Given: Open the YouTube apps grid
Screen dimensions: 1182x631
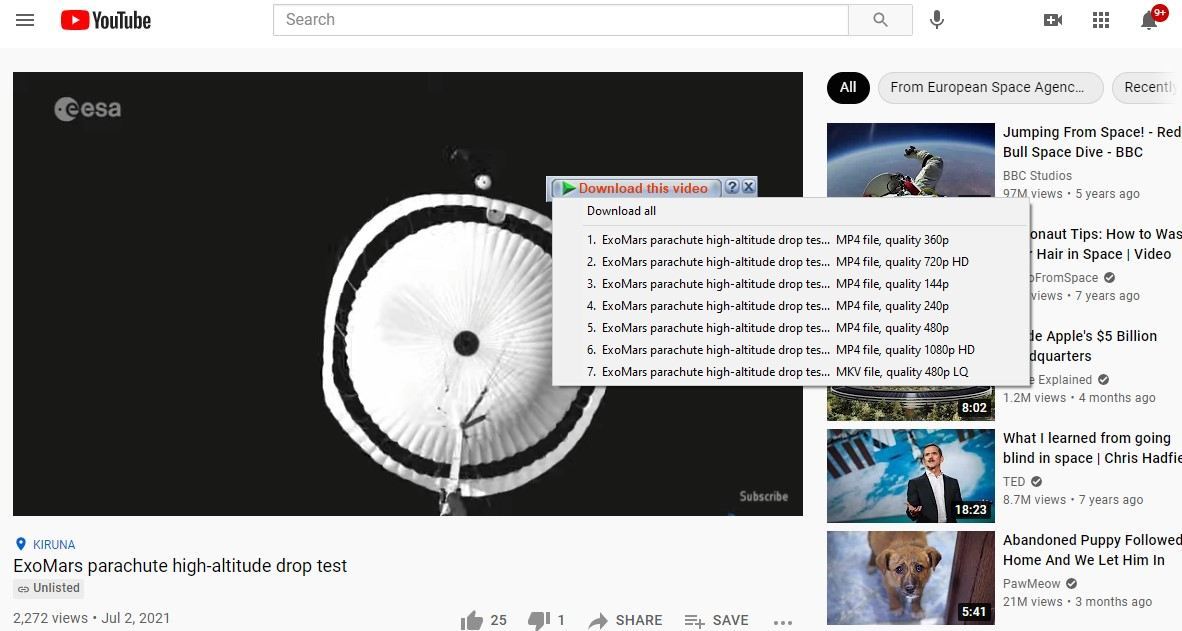Looking at the screenshot, I should (1101, 20).
